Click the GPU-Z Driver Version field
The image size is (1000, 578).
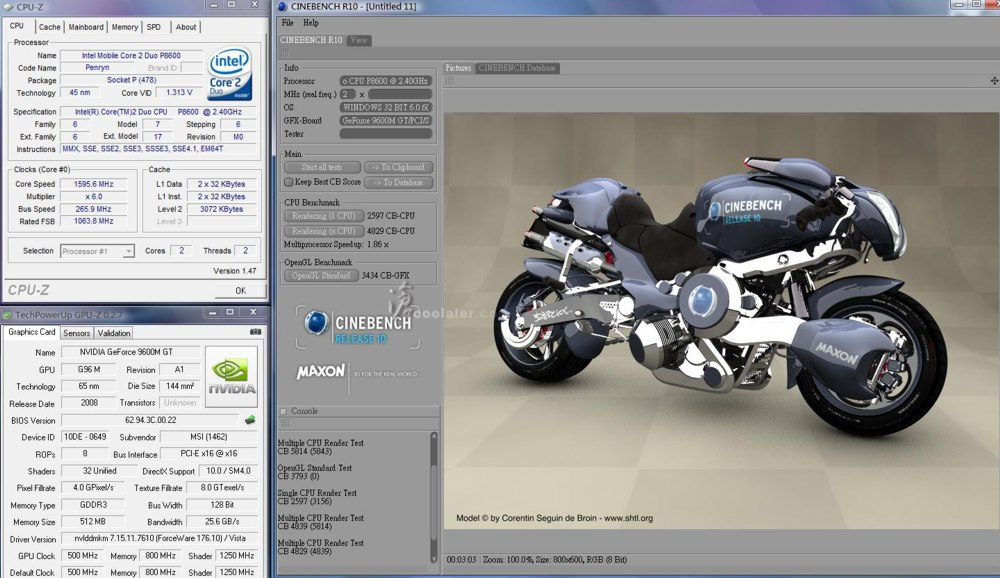[159, 538]
